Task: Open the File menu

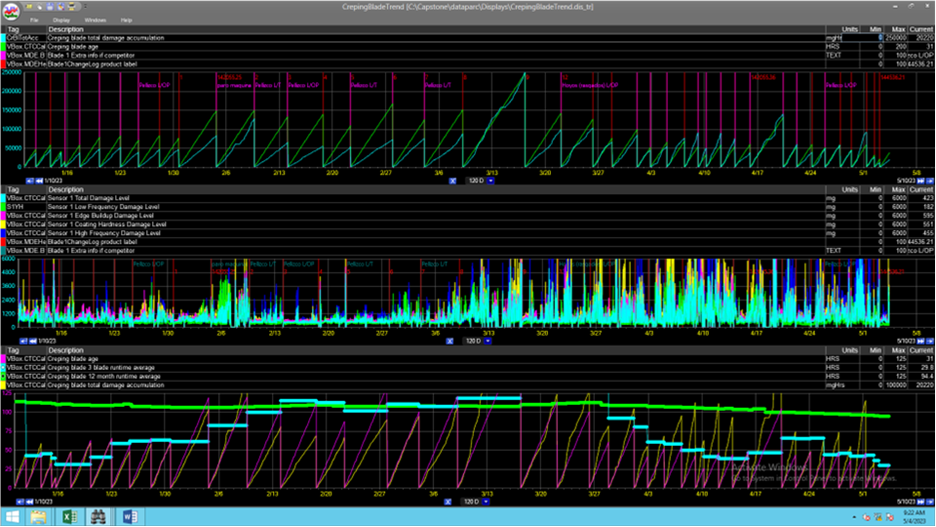Action: [34, 20]
